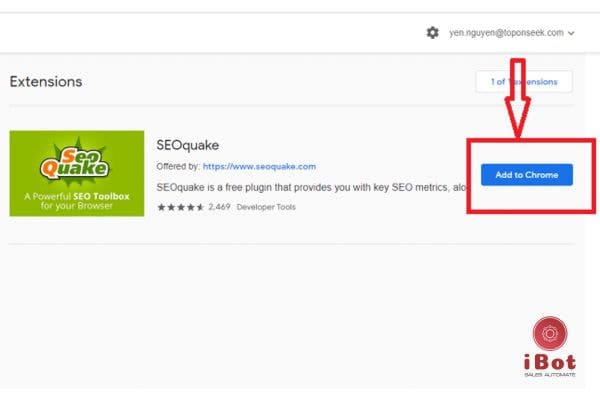Click the star rating icons

(x=179, y=207)
